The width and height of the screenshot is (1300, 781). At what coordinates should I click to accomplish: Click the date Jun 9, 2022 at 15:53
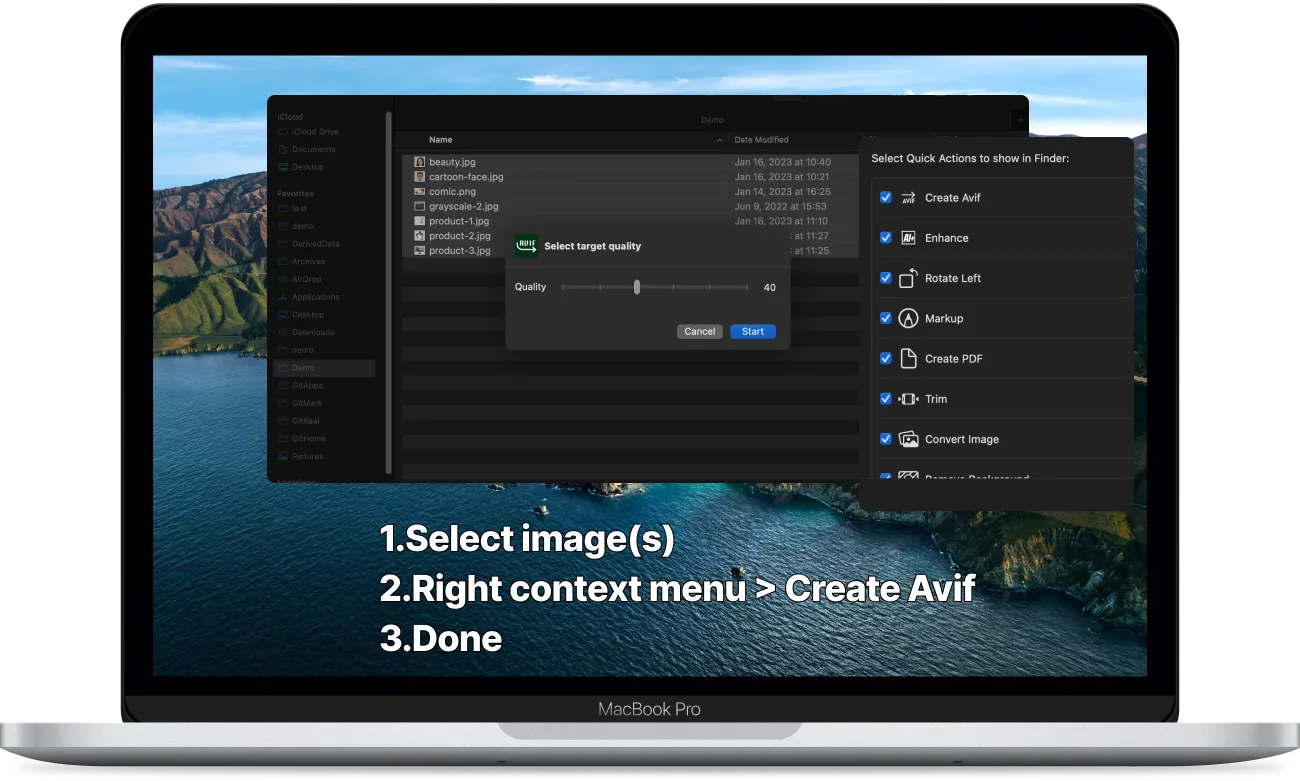[x=780, y=206]
